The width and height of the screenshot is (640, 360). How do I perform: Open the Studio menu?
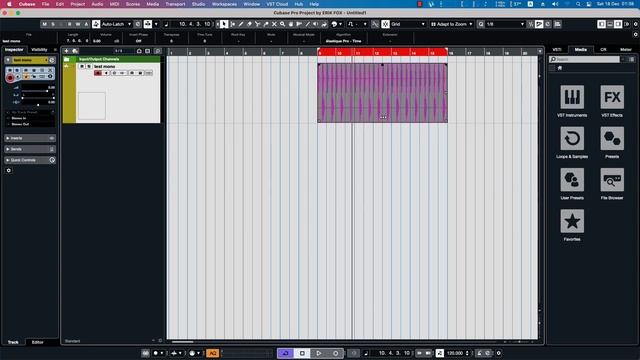click(198, 4)
